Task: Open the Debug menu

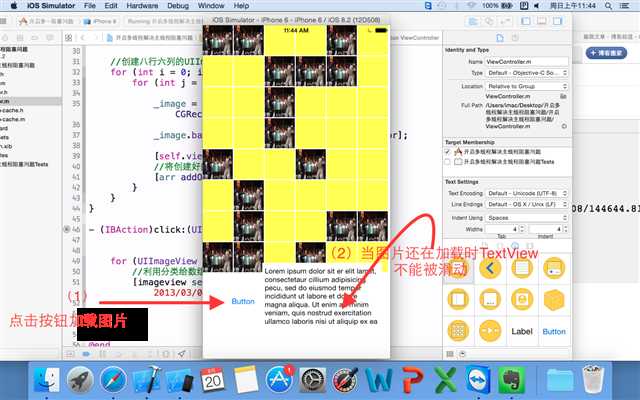Action: 178,6
